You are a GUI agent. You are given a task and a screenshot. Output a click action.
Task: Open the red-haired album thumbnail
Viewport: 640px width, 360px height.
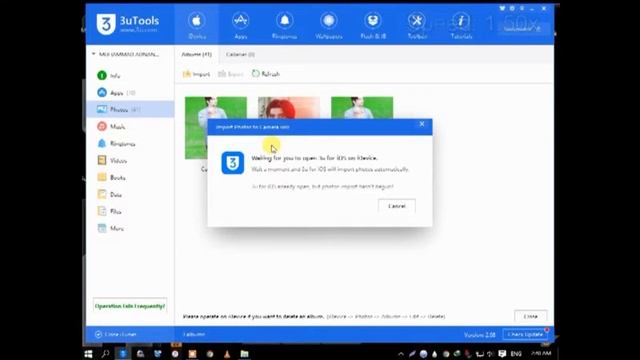pos(289,107)
